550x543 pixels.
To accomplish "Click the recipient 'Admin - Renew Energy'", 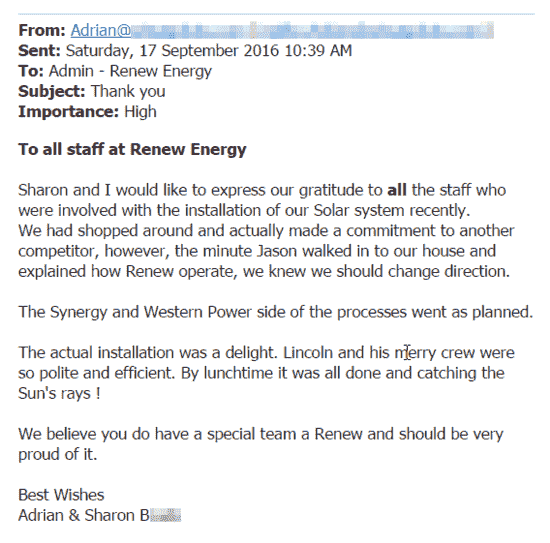I will [130, 71].
